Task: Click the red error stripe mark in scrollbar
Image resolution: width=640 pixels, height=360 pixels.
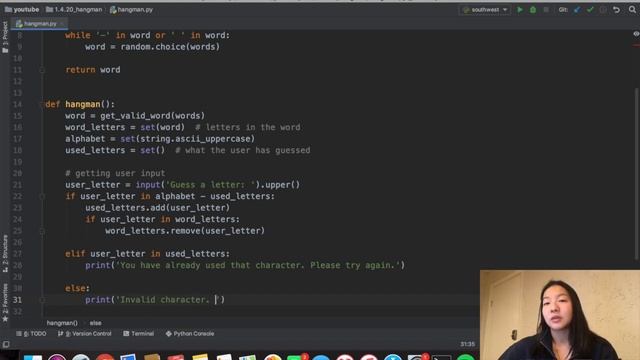Action: (636, 45)
